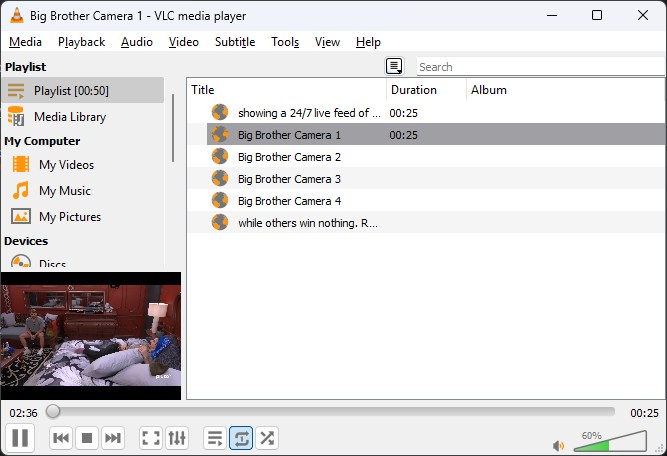Click globe icon beside 'while others win nothing'
667x456 pixels.
(220, 222)
